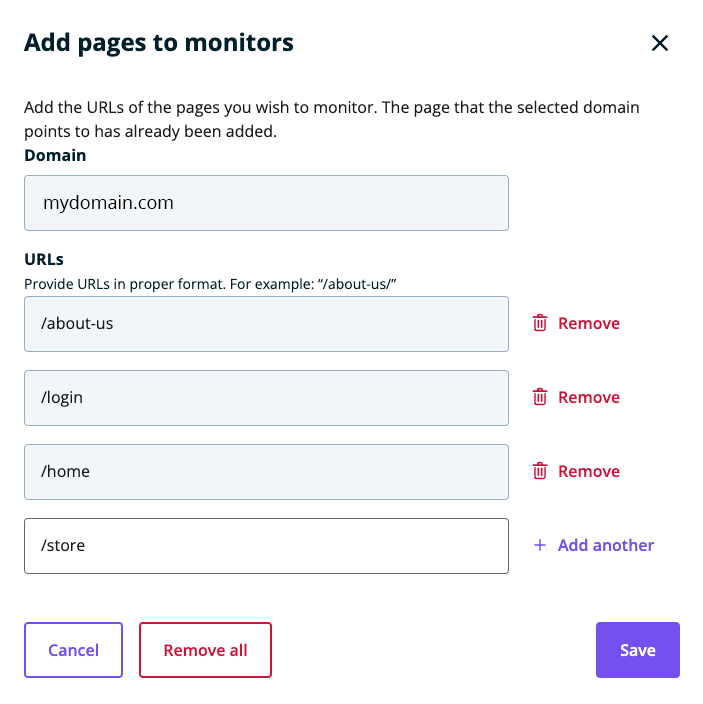Select the /login URL input
703x704 pixels.
[x=266, y=397]
